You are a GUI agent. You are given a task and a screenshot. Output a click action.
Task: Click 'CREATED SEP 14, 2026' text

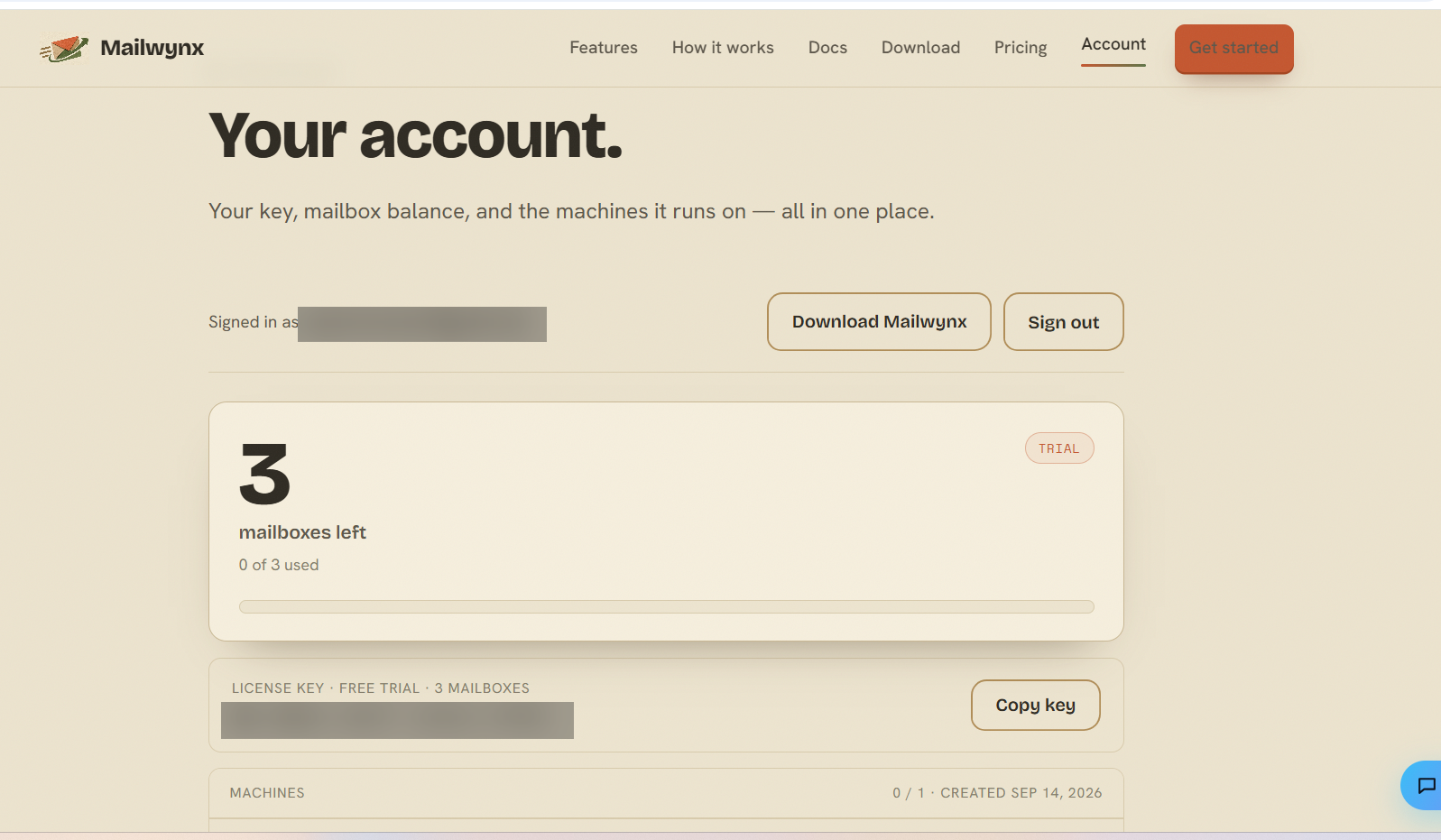[1021, 793]
